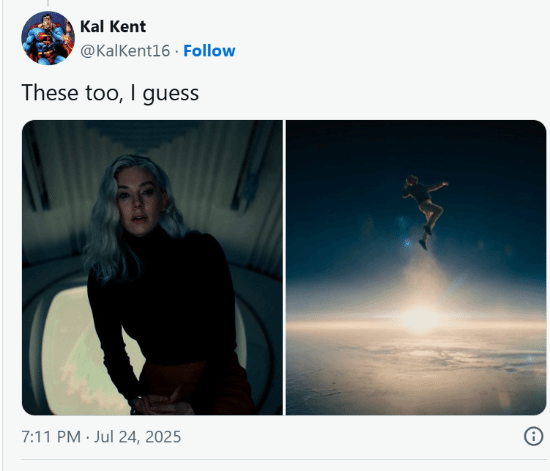This screenshot has width=550, height=471.
Task: Click the bright sun on the horizon
Action: click(420, 319)
